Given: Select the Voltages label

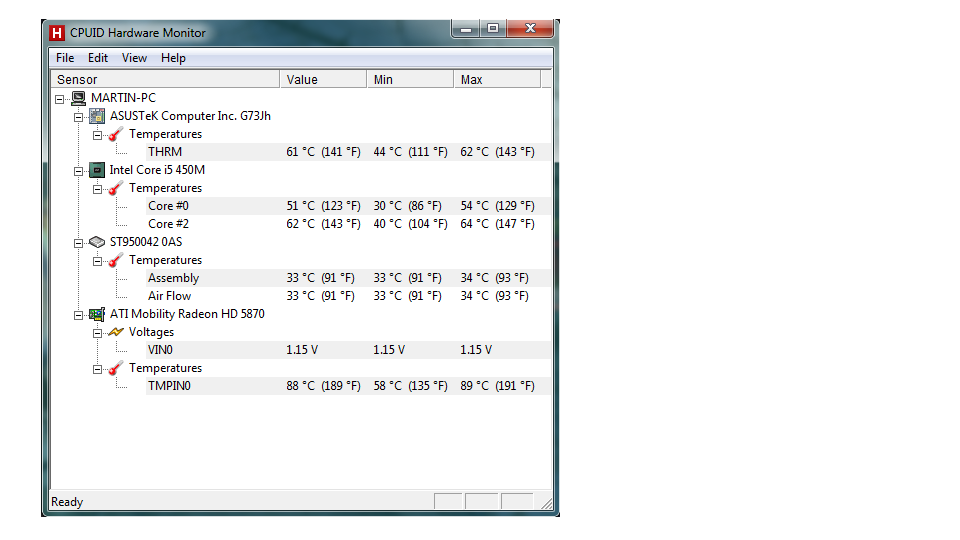Looking at the screenshot, I should (x=151, y=332).
